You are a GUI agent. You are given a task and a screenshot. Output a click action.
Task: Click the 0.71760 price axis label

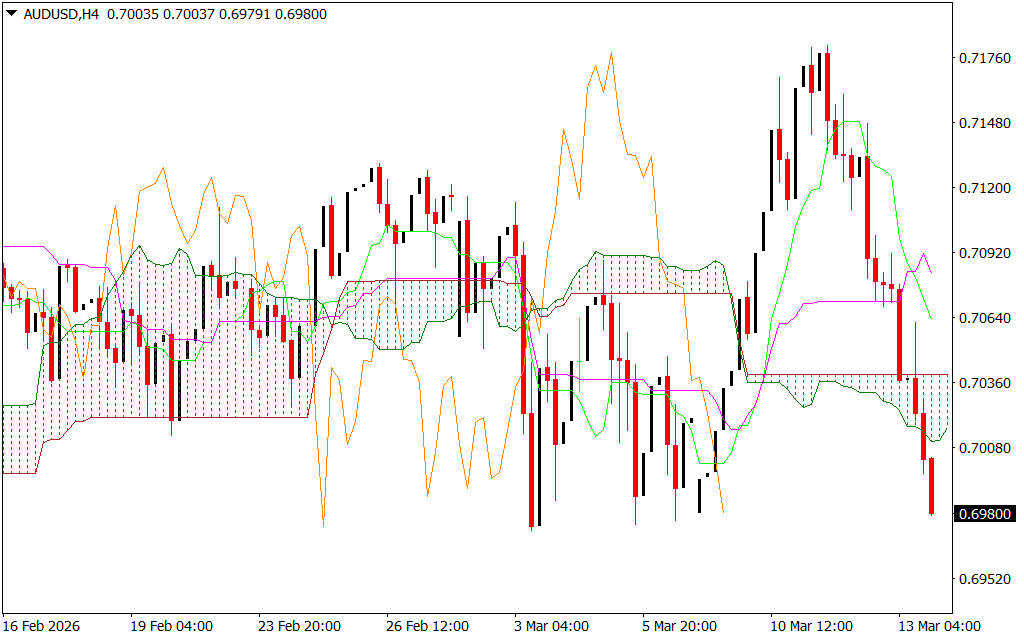point(985,59)
